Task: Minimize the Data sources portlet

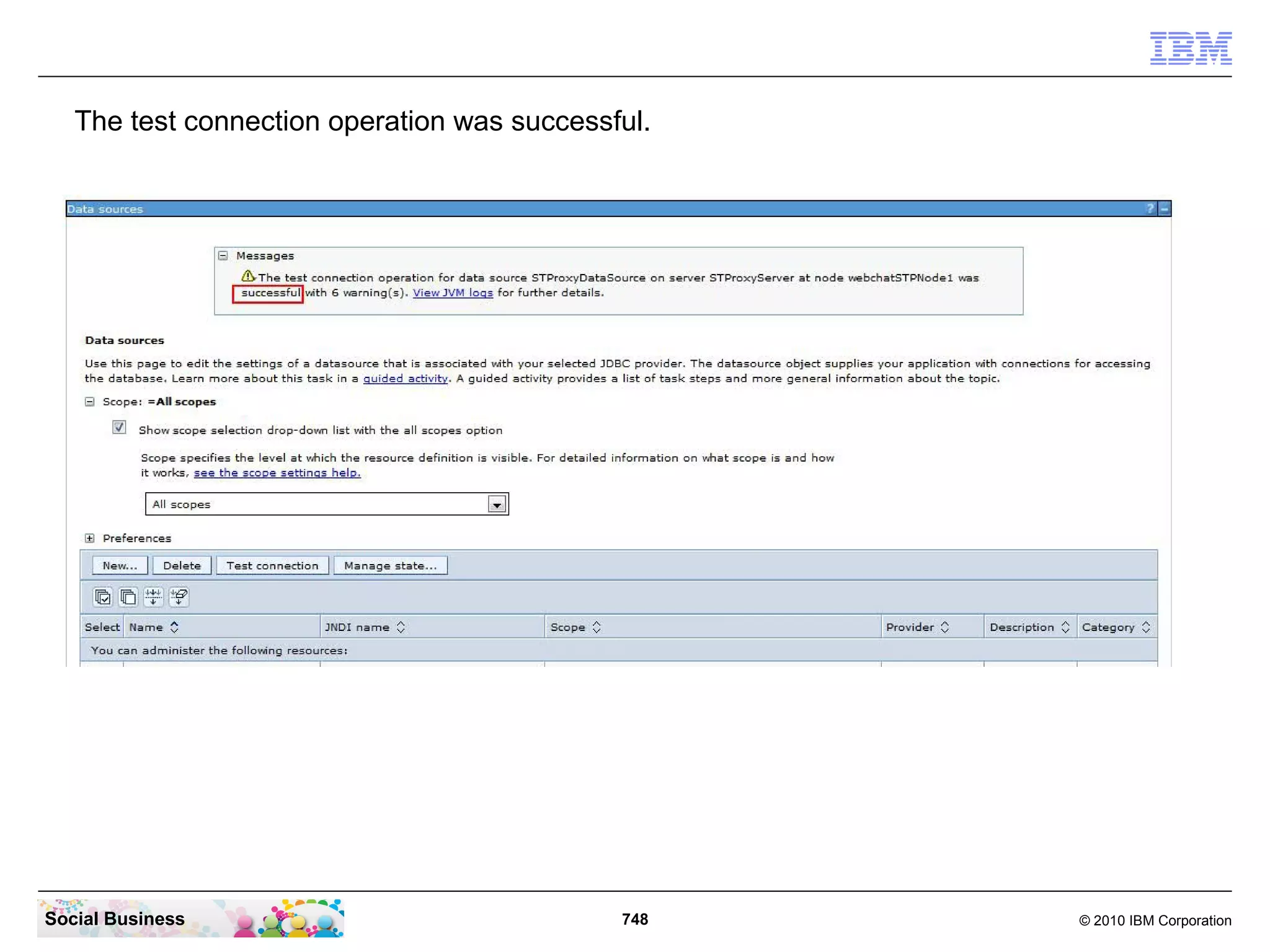Action: pyautogui.click(x=1165, y=209)
